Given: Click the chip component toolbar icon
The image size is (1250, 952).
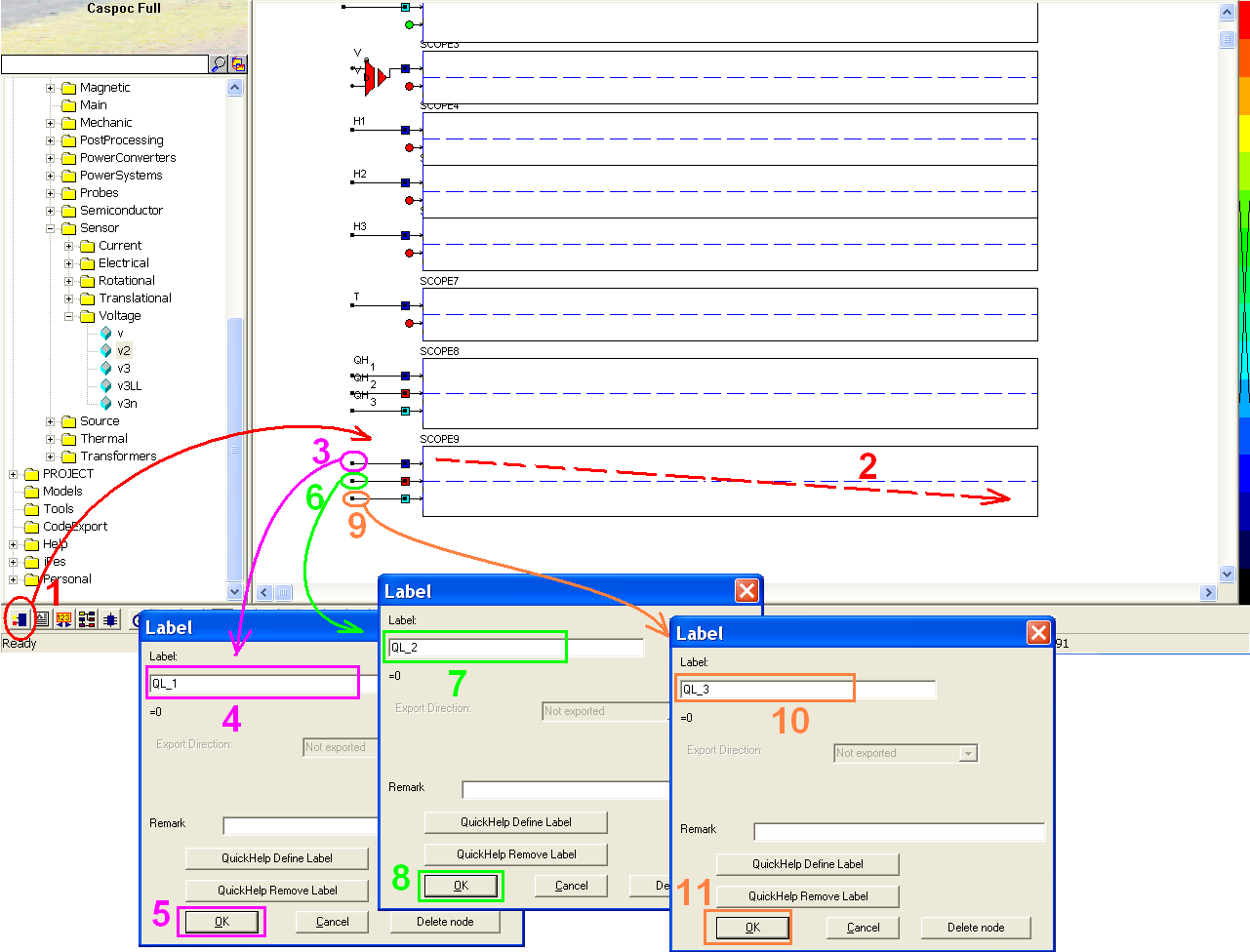Looking at the screenshot, I should coord(110,618).
